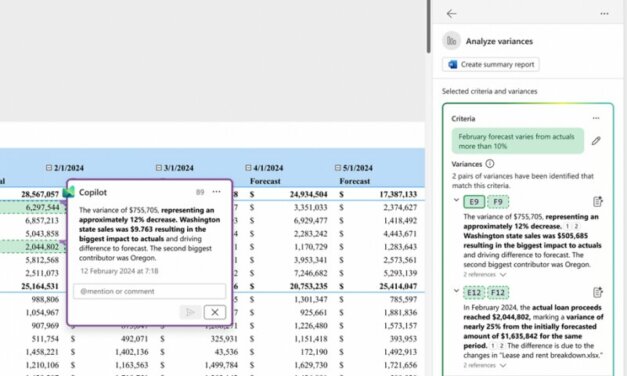Collapse the E9 F9 variance entry
This screenshot has height=376, width=627.
click(x=456, y=200)
